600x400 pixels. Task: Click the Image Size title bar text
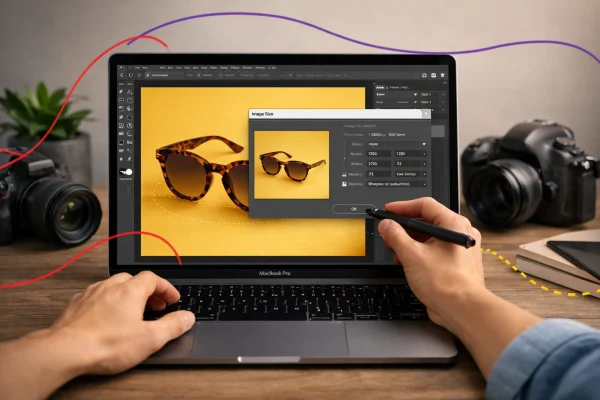click(262, 114)
